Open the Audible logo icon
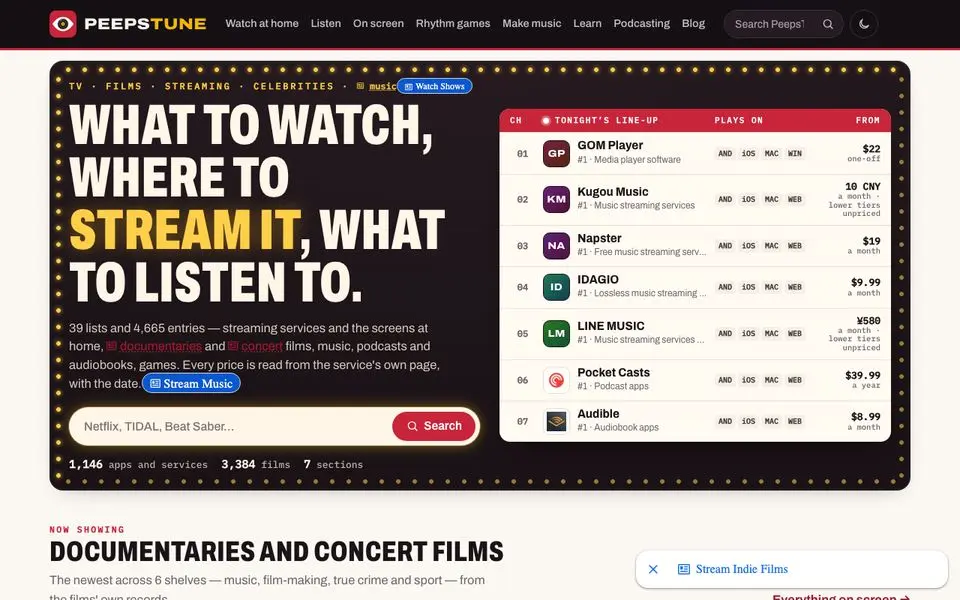This screenshot has width=960, height=600. pos(556,421)
